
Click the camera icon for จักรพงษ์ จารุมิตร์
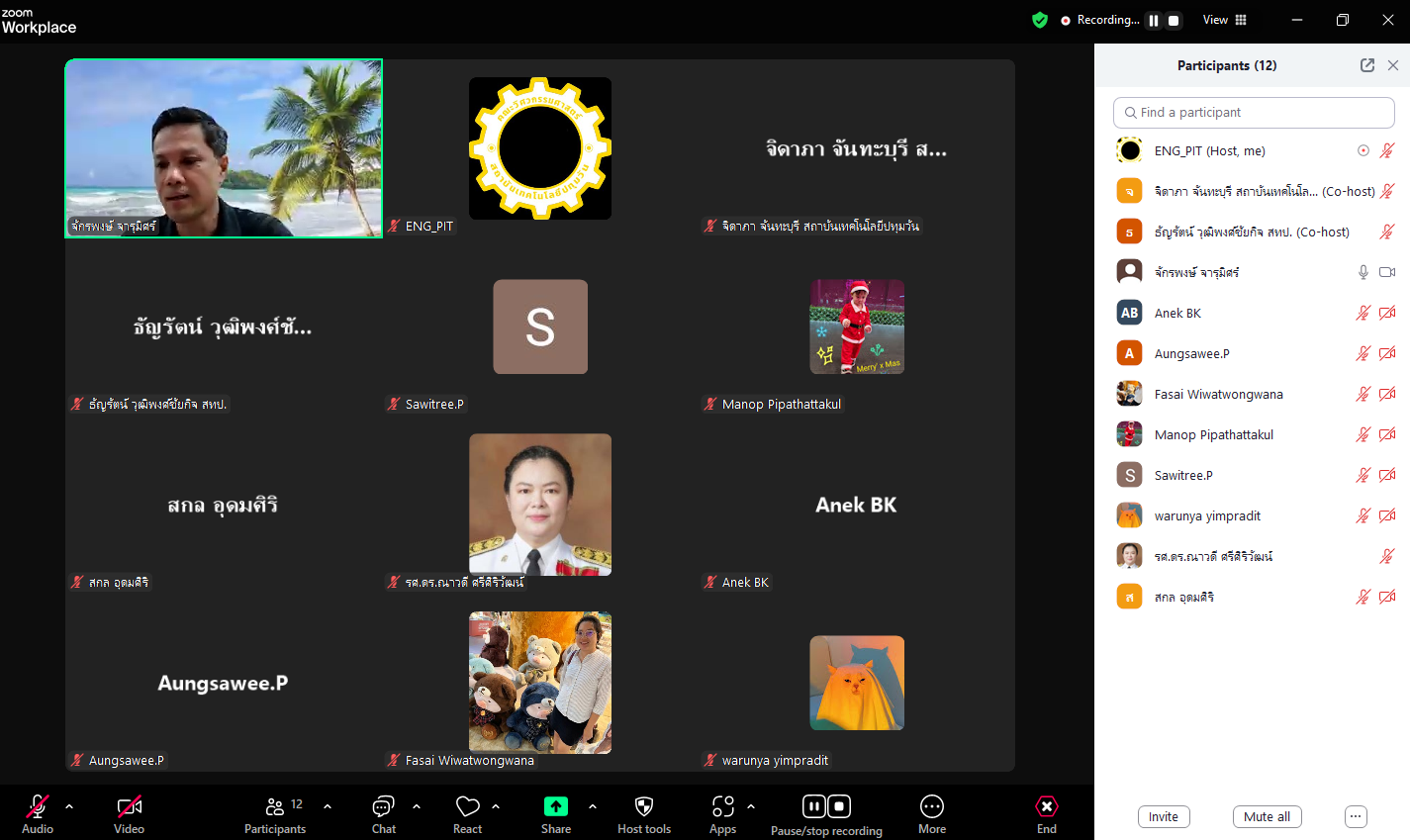point(1387,272)
